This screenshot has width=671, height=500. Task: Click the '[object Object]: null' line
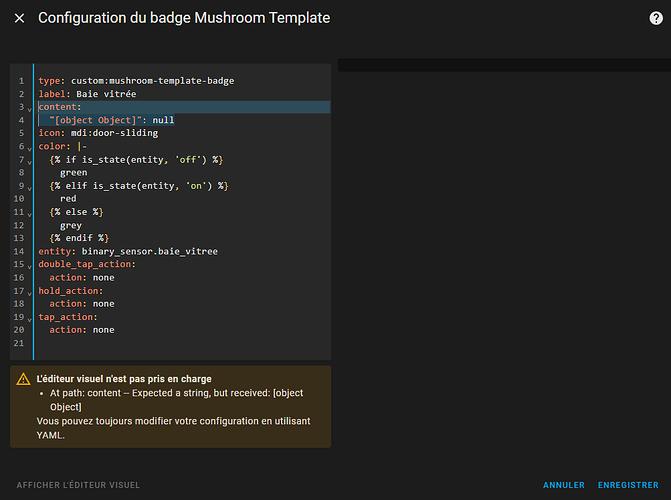(x=112, y=120)
